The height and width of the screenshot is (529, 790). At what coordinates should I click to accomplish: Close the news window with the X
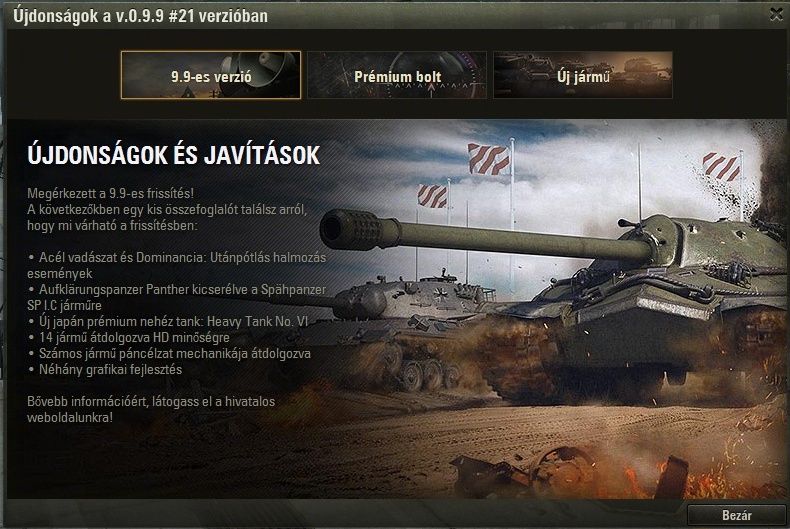click(x=776, y=15)
